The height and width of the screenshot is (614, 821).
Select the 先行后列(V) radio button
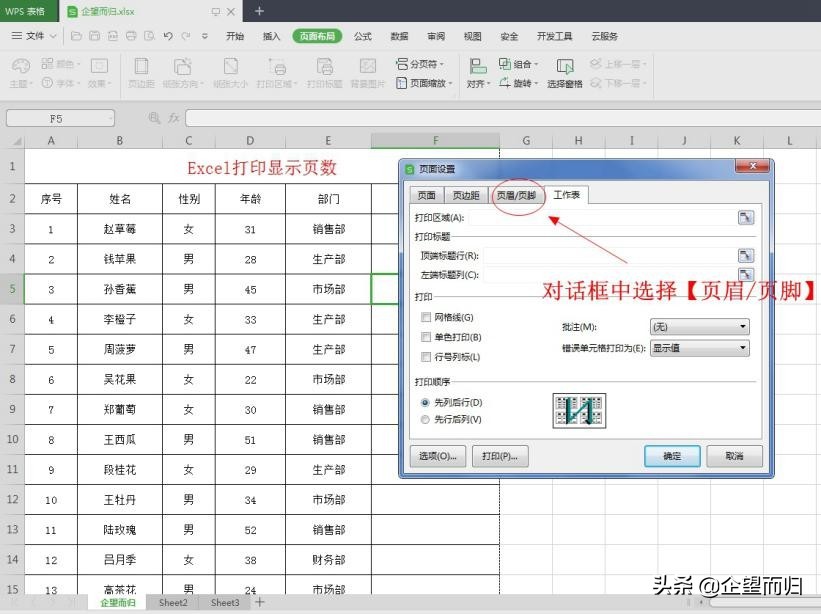coord(425,419)
